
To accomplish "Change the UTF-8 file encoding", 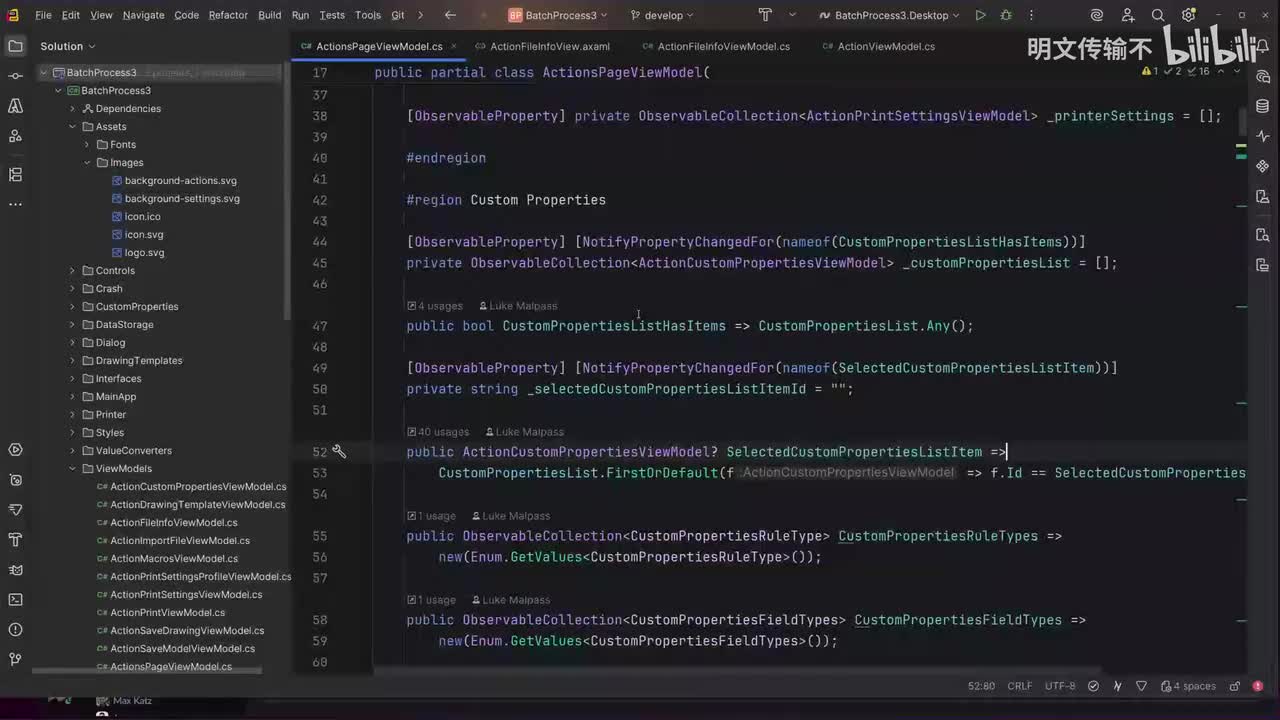I will (x=1060, y=686).
